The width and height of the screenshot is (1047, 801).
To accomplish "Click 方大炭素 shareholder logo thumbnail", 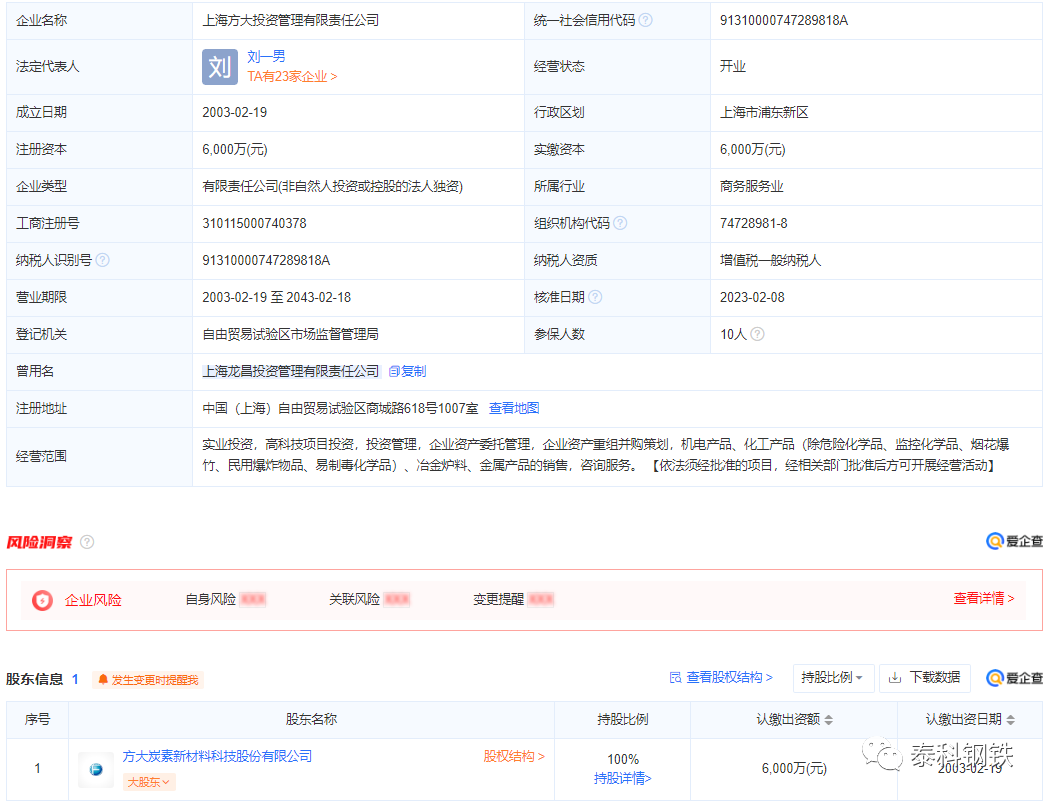I will coord(96,770).
